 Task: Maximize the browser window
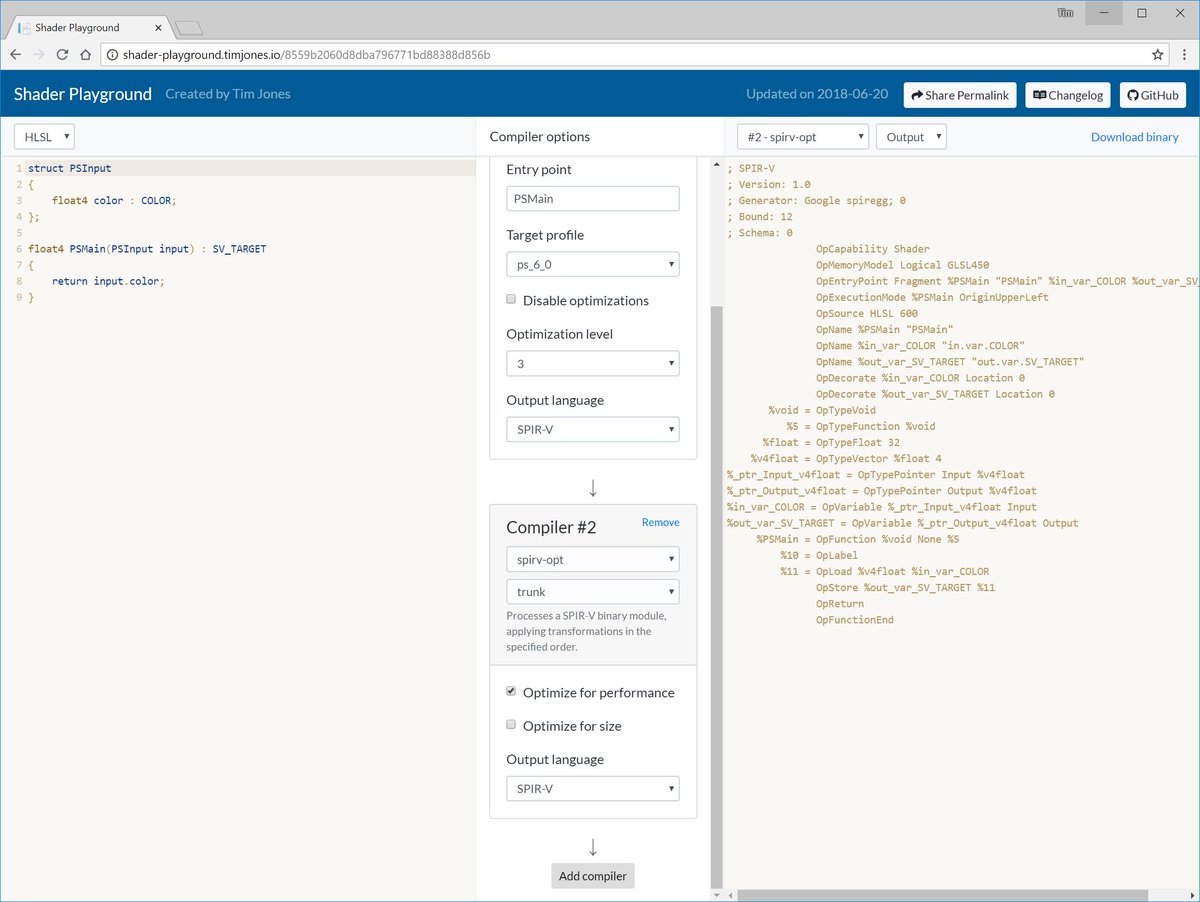click(1141, 13)
